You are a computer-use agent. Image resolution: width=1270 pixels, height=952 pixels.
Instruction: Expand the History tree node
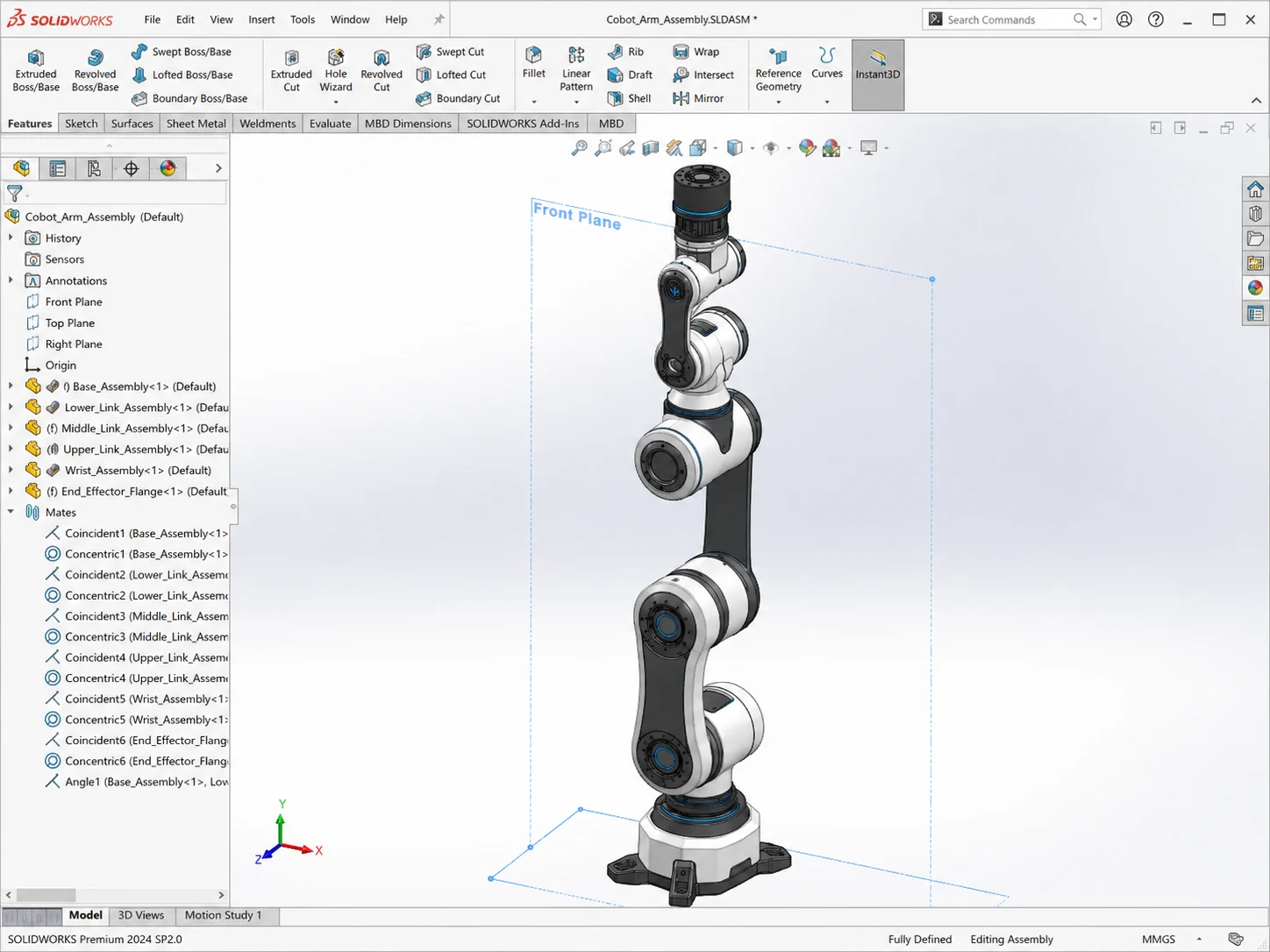(x=11, y=238)
